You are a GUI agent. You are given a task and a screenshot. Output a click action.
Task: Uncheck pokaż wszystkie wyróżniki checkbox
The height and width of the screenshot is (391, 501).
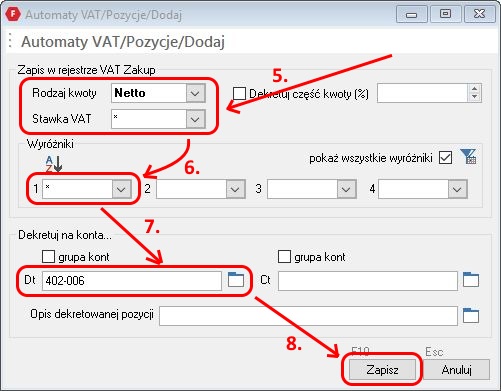tap(446, 158)
